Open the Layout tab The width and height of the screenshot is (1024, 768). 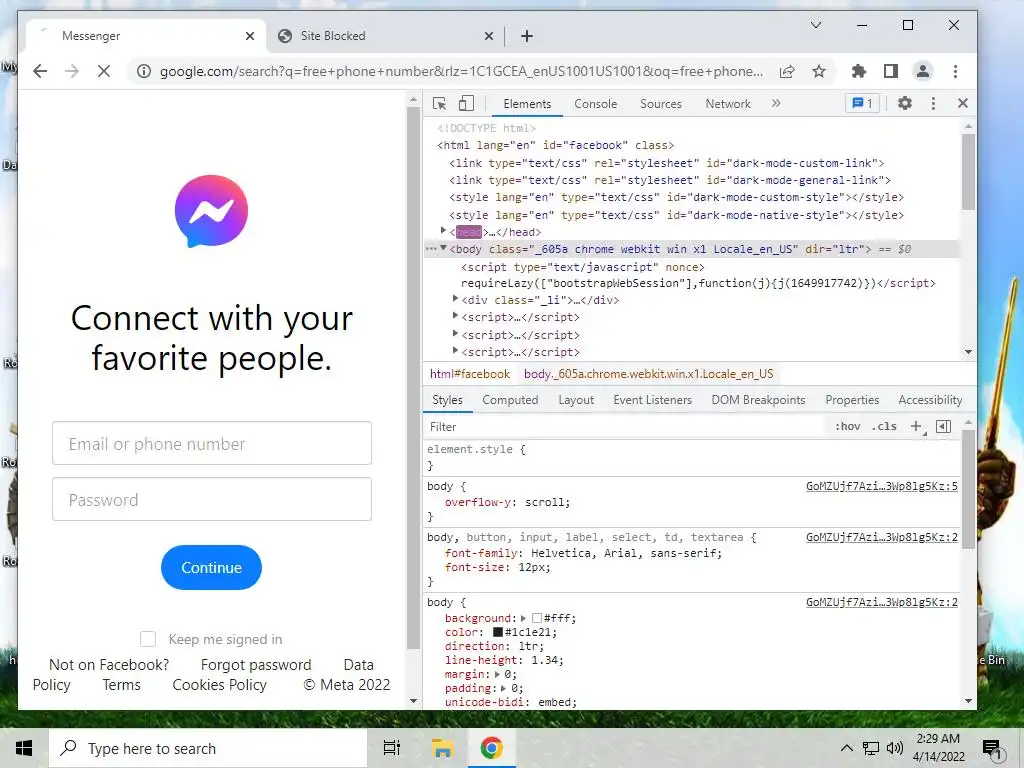[x=576, y=400]
